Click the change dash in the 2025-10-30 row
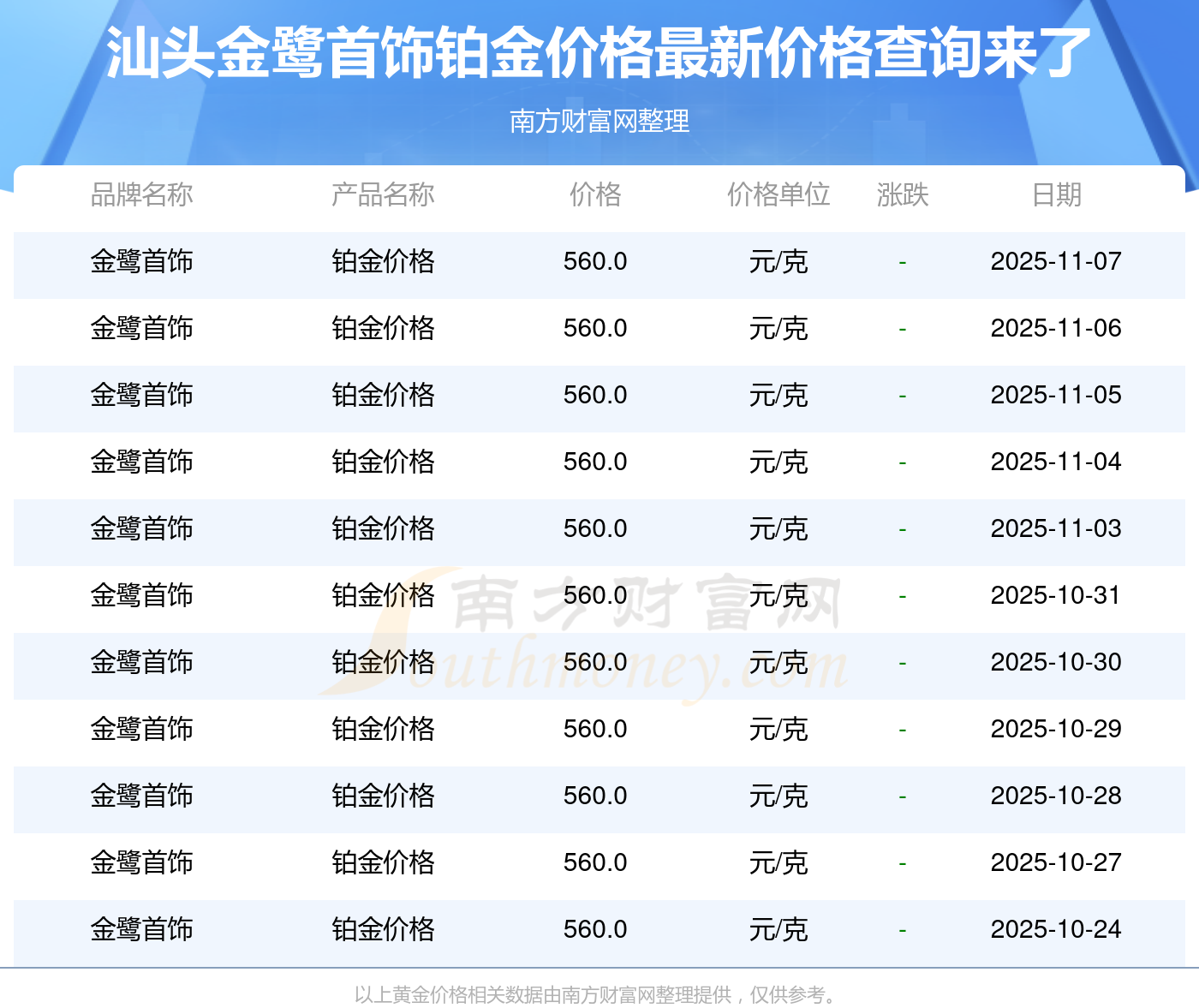1199x1008 pixels. (x=903, y=663)
